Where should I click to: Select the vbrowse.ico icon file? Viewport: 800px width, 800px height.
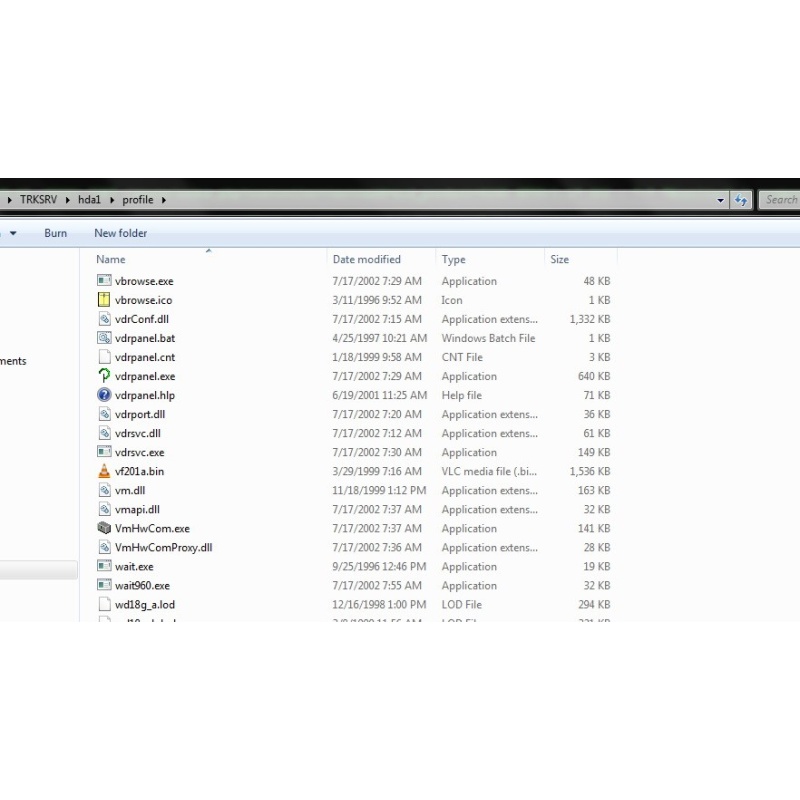tap(104, 300)
